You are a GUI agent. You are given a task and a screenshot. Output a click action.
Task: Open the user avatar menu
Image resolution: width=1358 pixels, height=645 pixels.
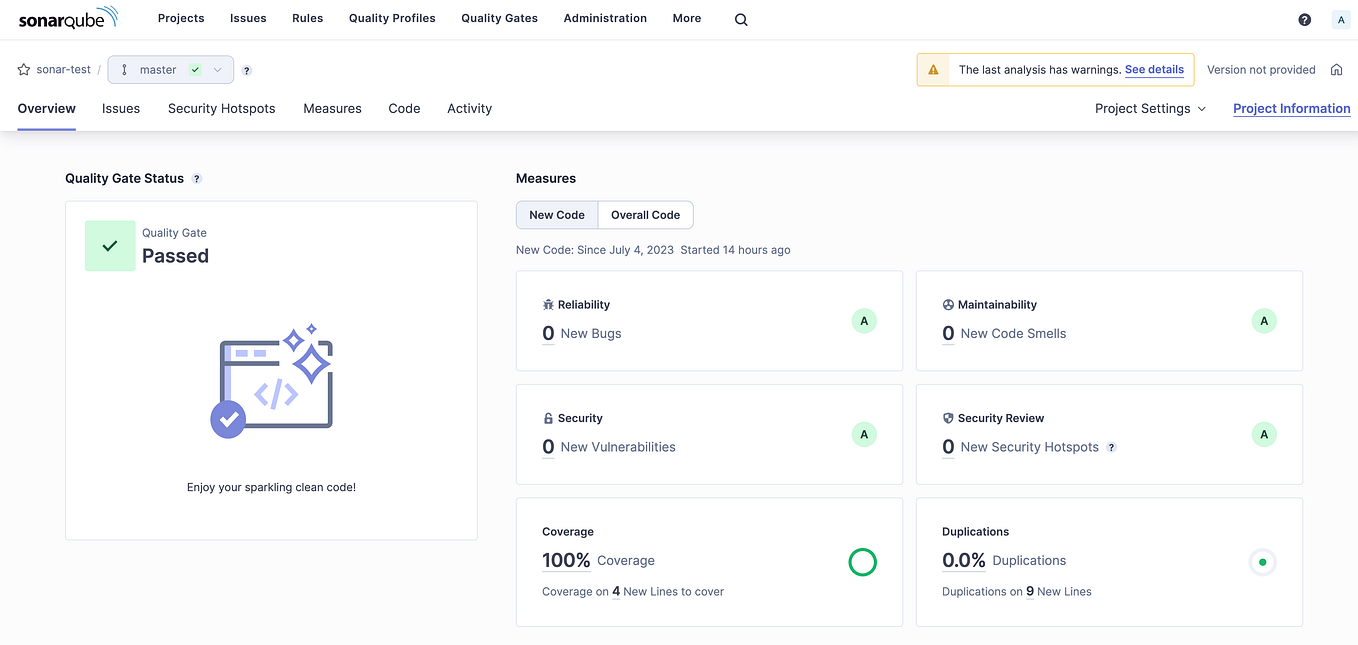1341,19
